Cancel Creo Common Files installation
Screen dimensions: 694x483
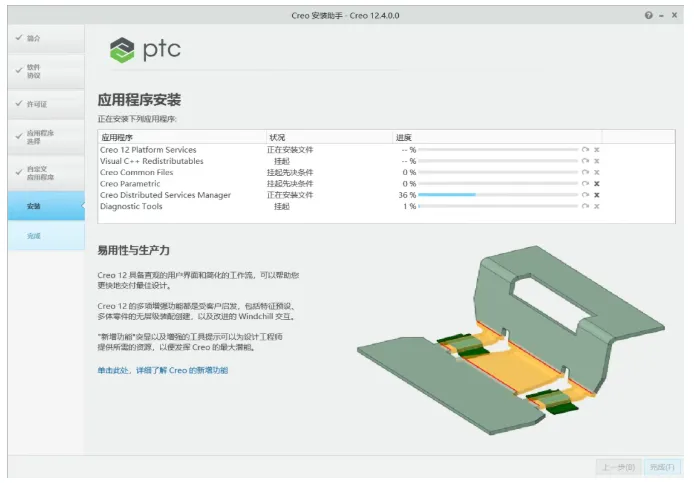click(x=597, y=172)
